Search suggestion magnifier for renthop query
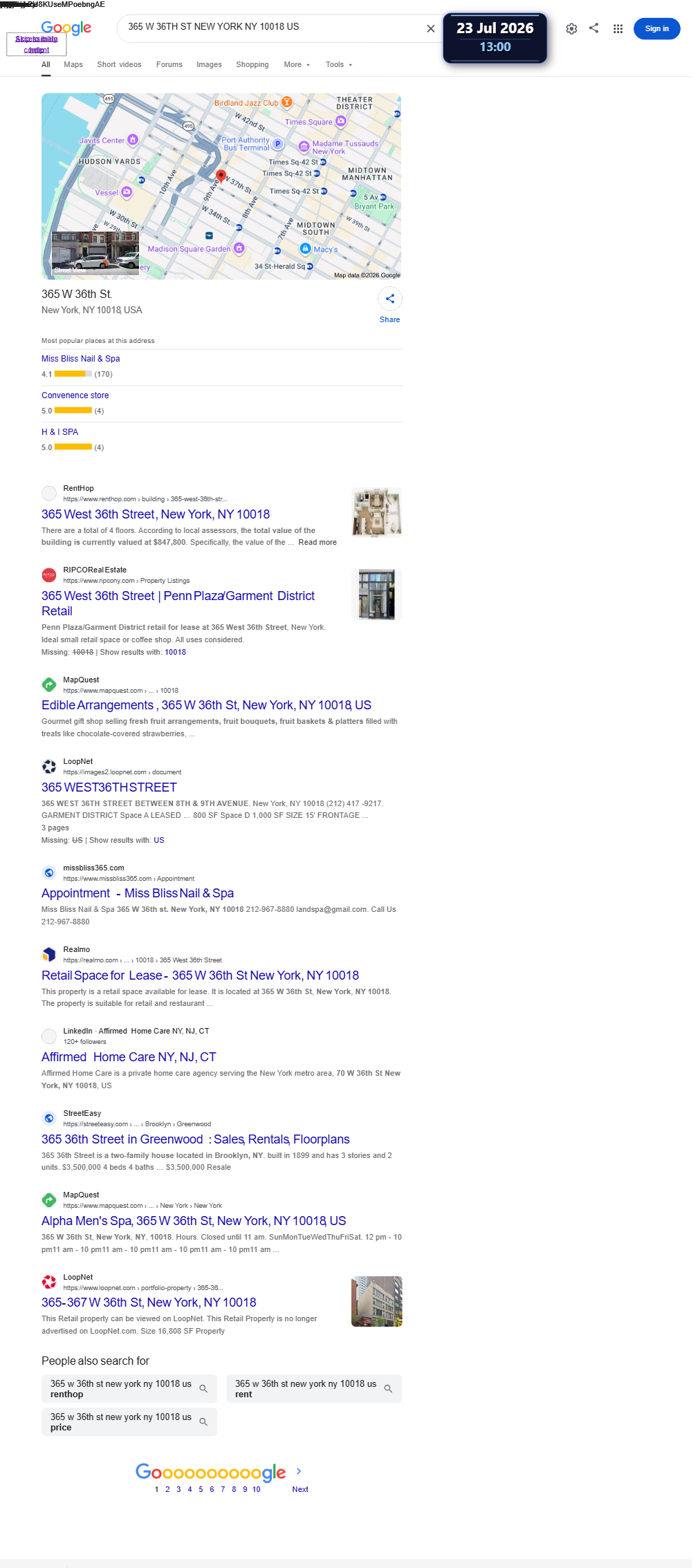This screenshot has height=1568, width=700. point(203,1388)
